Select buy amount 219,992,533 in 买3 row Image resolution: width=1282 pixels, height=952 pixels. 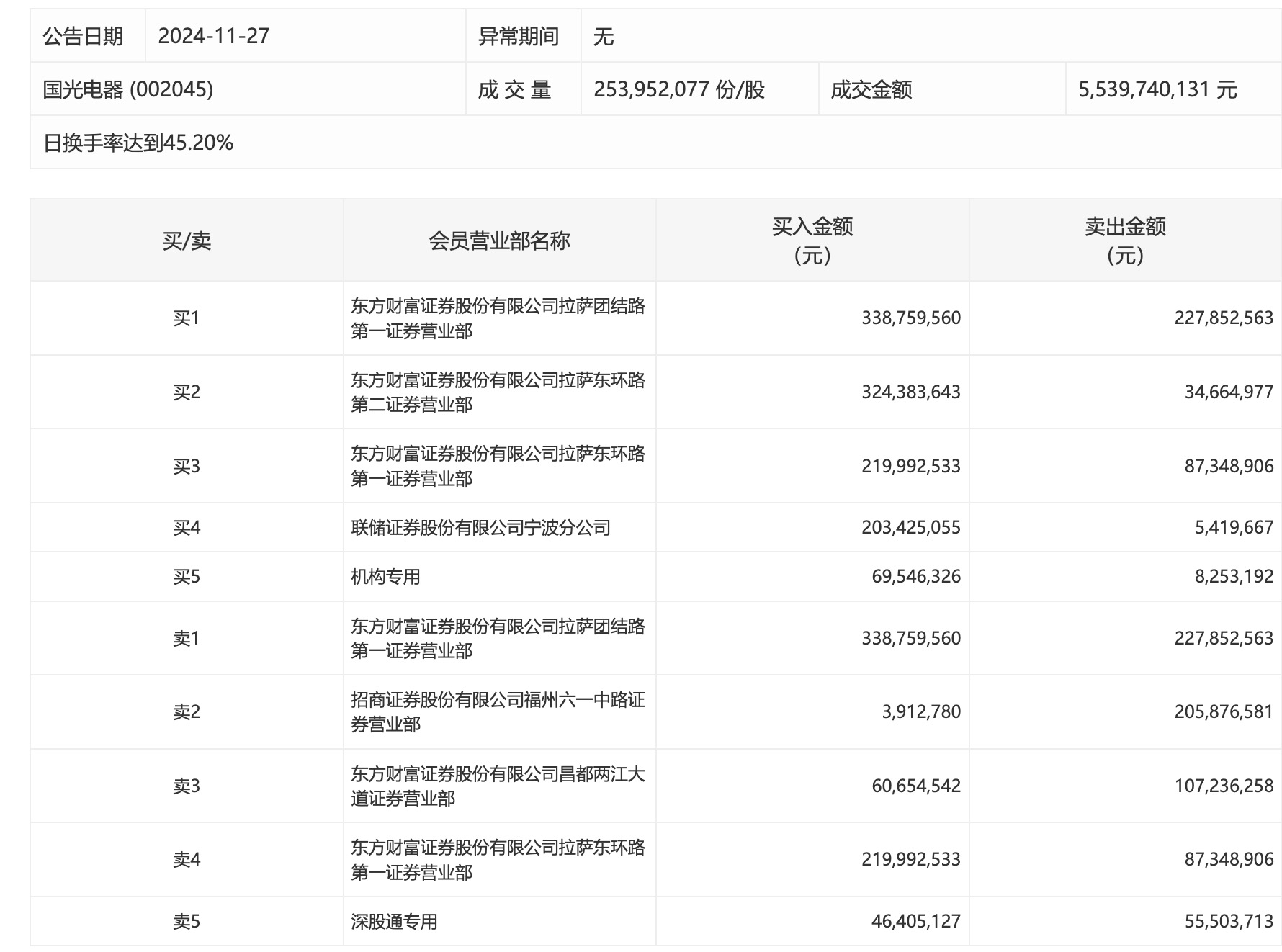point(911,466)
